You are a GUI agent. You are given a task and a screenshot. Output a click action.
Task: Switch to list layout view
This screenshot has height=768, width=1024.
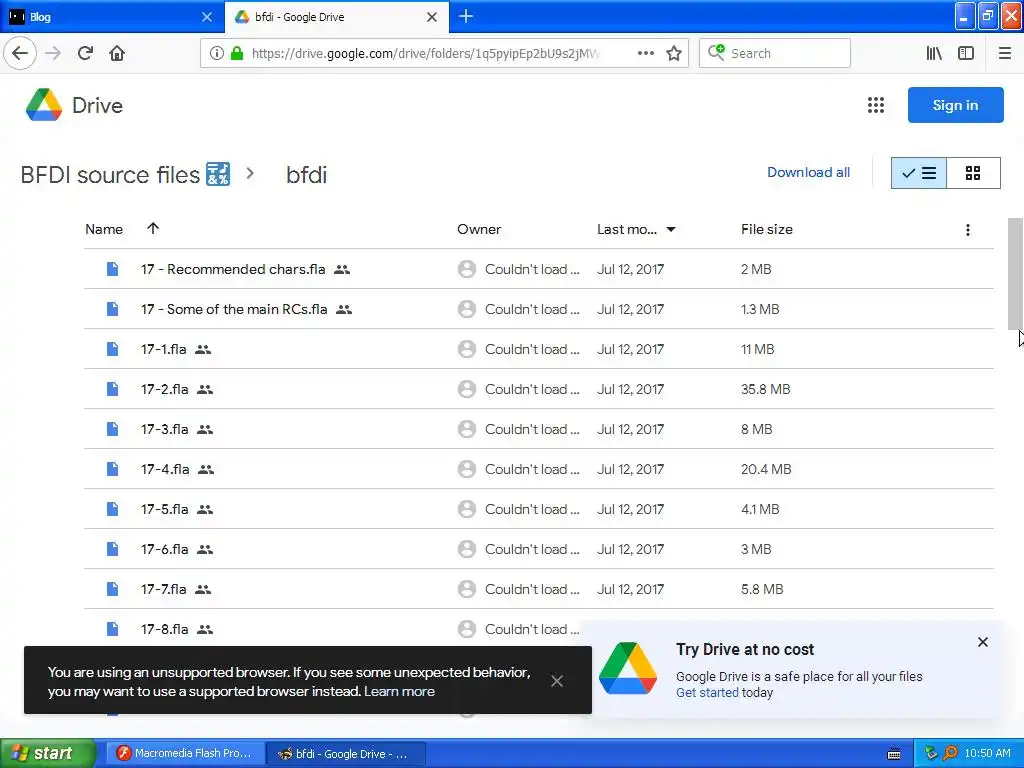pyautogui.click(x=919, y=173)
